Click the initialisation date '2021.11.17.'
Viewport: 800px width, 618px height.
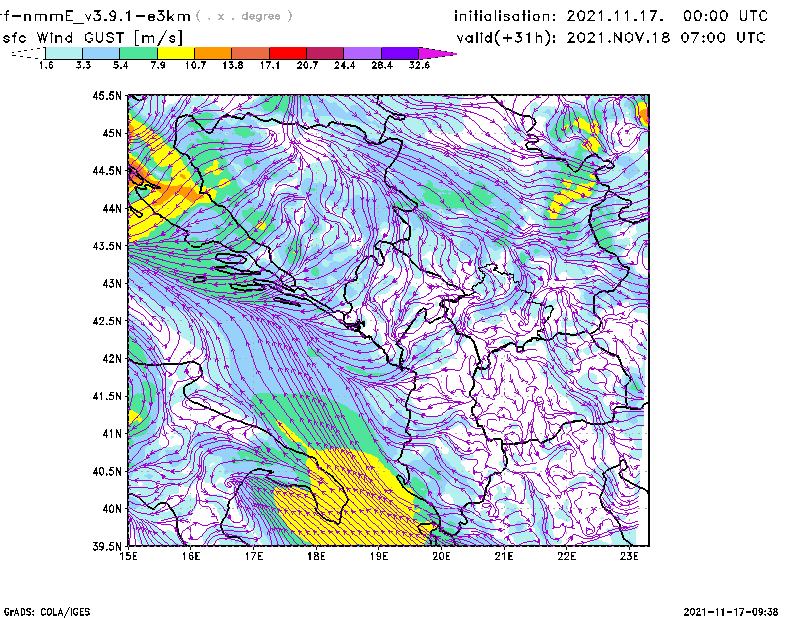point(615,16)
